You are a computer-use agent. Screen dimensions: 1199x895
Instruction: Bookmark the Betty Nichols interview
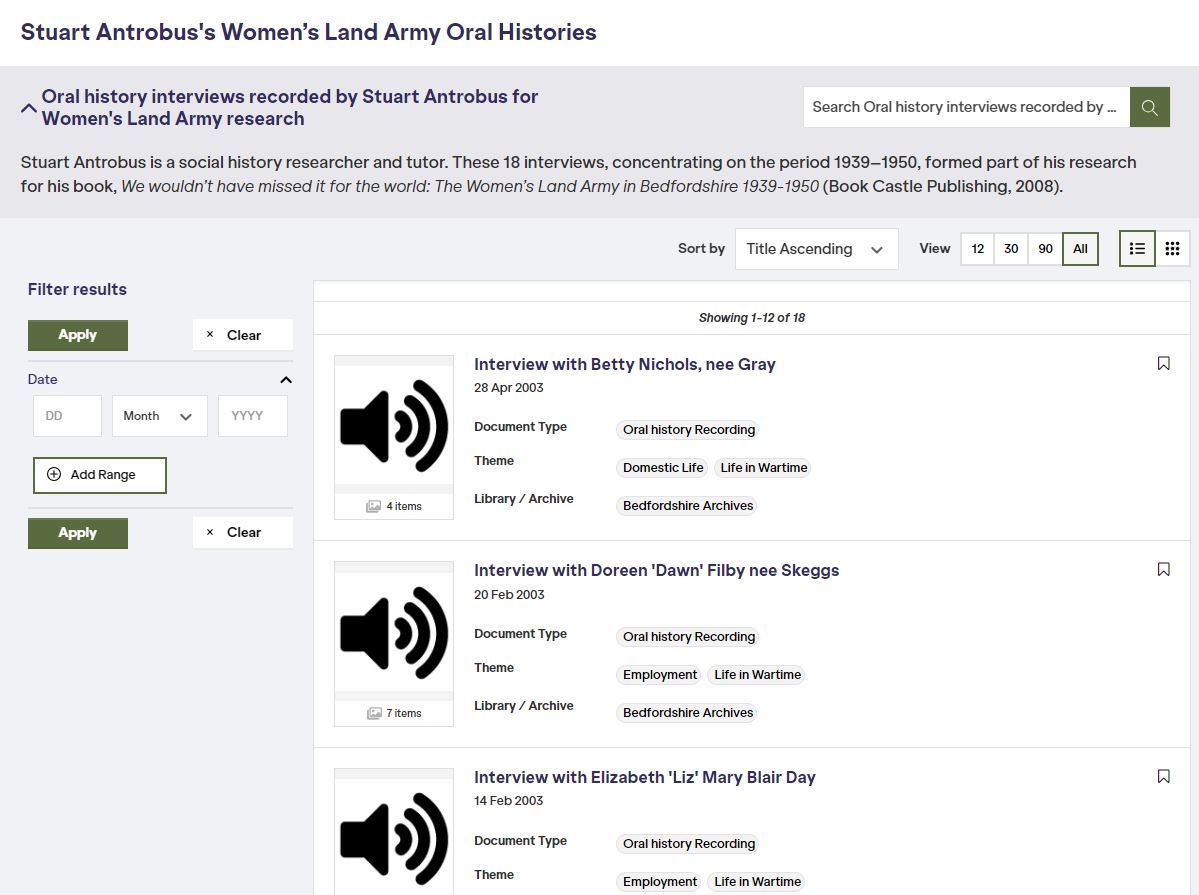click(x=1163, y=363)
